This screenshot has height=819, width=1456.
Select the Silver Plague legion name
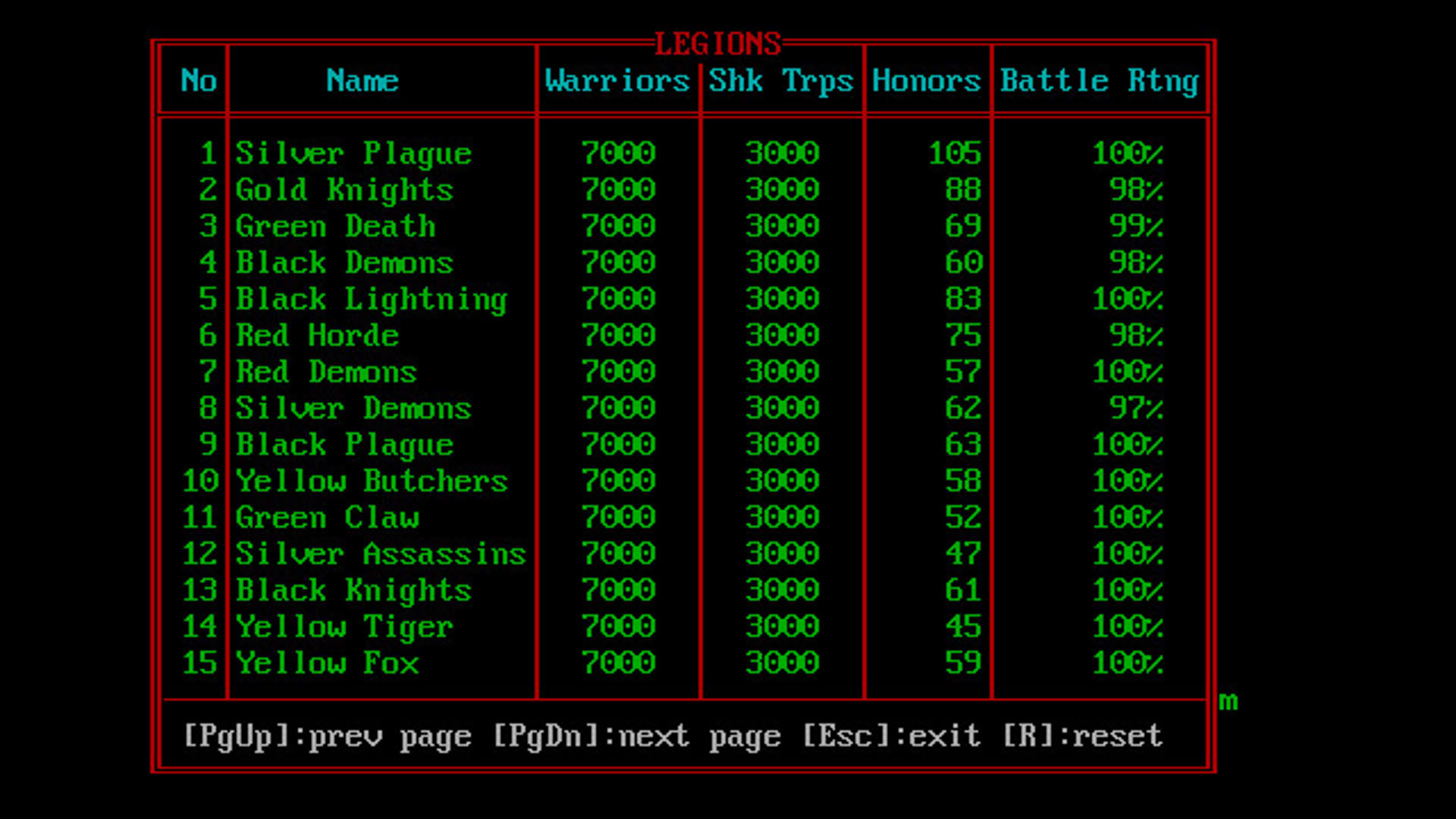(353, 154)
